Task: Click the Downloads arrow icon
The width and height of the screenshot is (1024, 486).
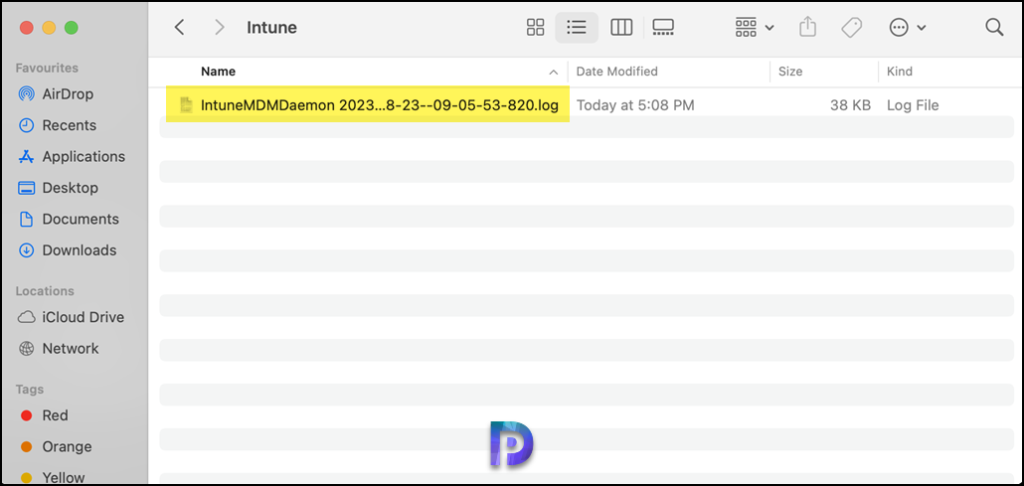Action: [27, 250]
